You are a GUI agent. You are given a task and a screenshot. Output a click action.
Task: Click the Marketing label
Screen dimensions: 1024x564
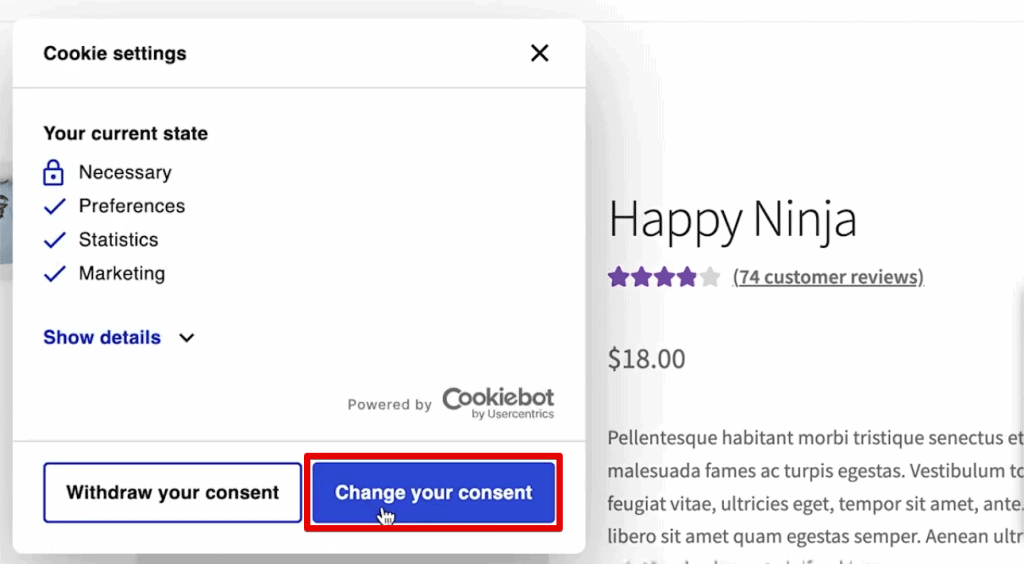[122, 274]
